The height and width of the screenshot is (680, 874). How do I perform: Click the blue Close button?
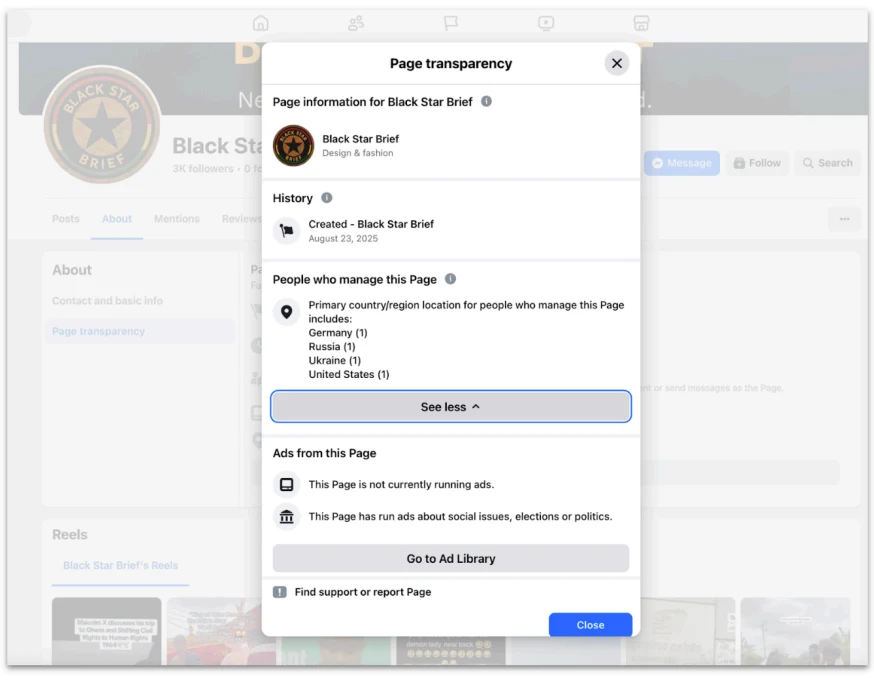(x=590, y=625)
